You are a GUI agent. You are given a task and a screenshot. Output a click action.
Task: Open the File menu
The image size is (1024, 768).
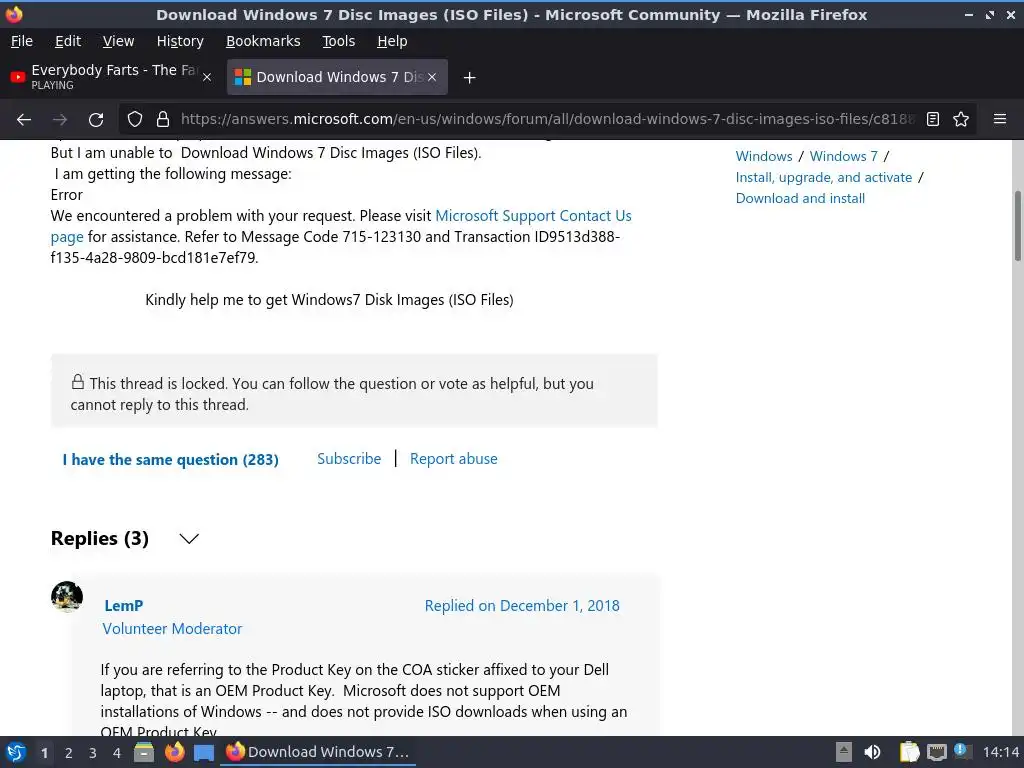tap(22, 41)
